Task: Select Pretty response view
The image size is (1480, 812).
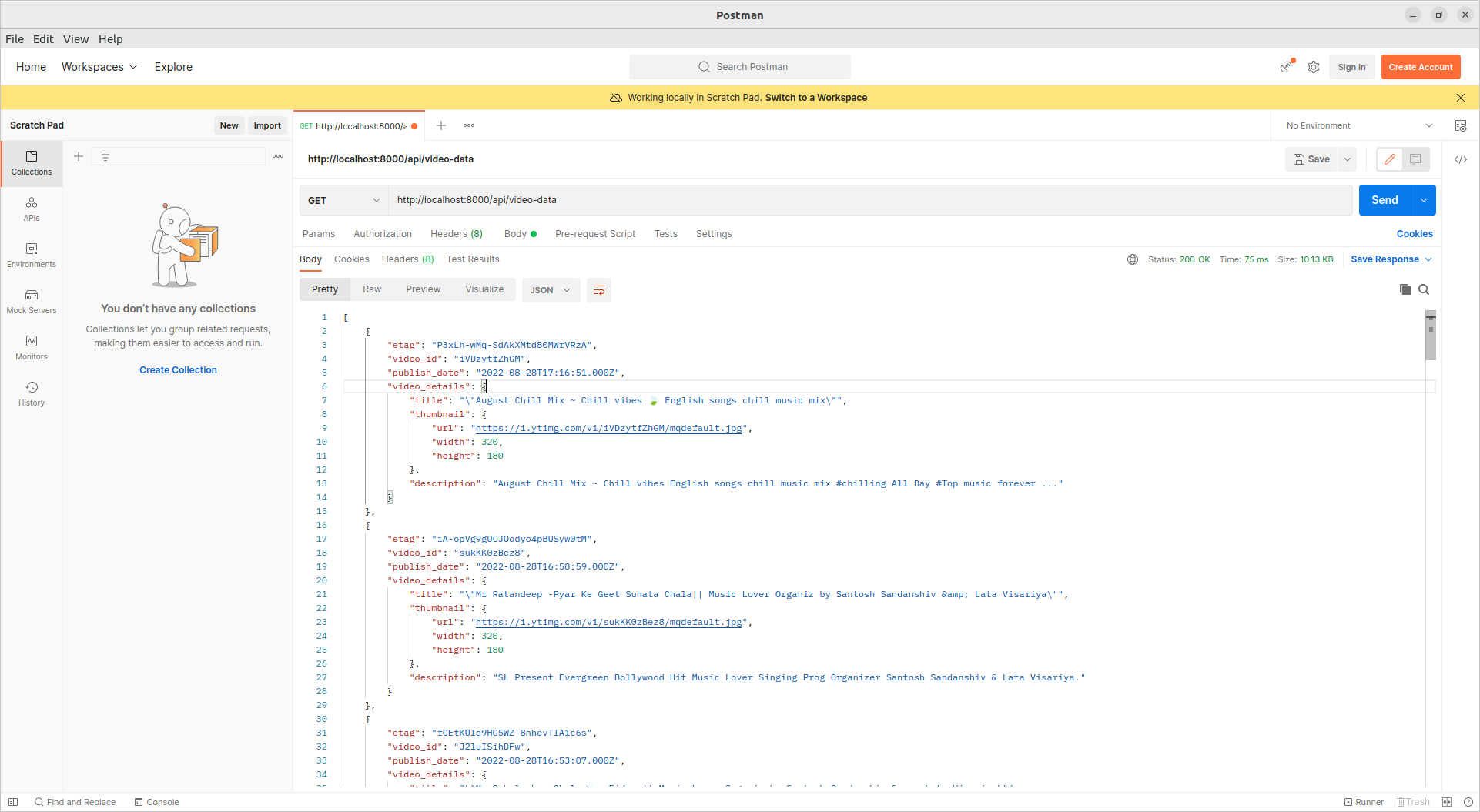Action: (x=325, y=289)
